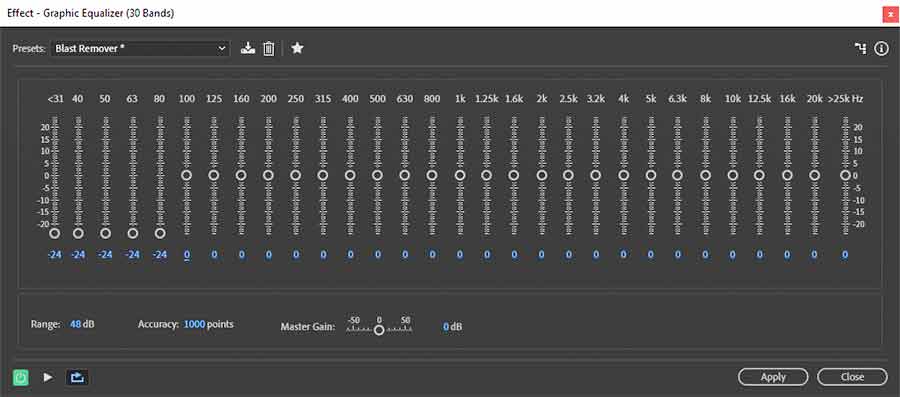Click the -24 value under 63 band
900x397 pixels.
[x=133, y=255]
